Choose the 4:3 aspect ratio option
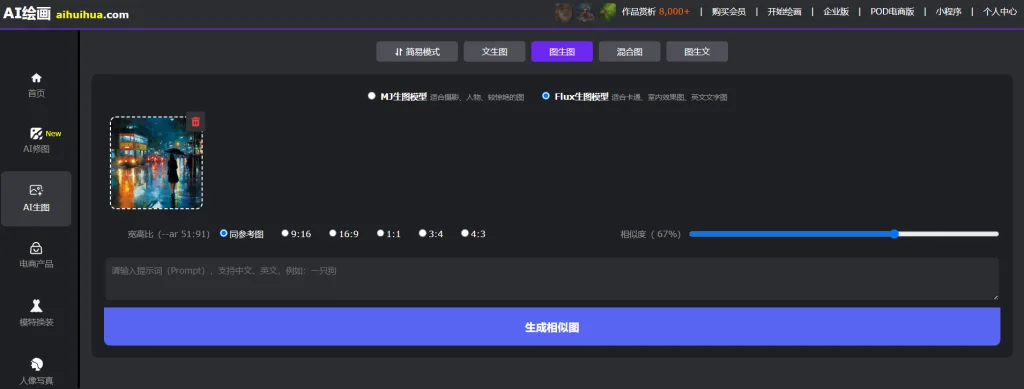The image size is (1024, 389). (465, 233)
